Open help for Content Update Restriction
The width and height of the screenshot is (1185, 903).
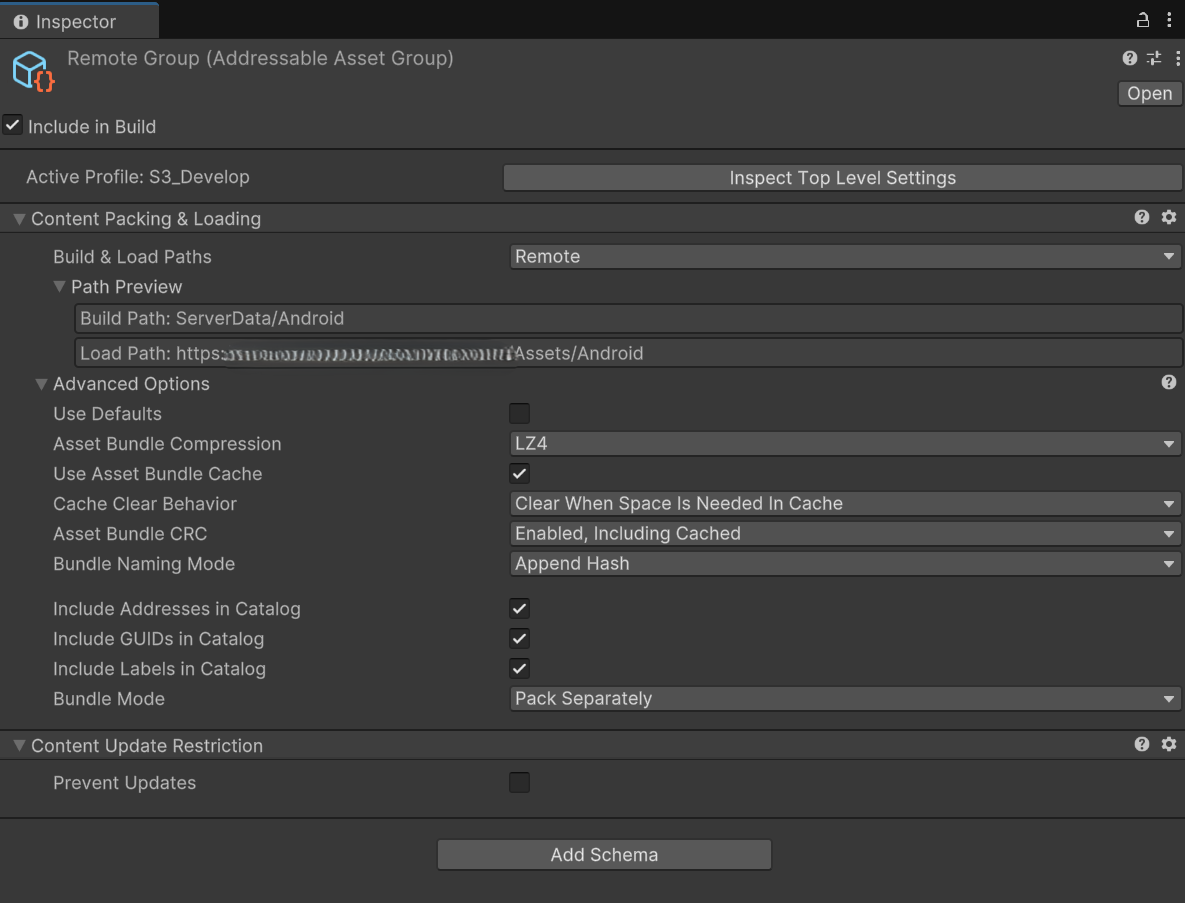pyautogui.click(x=1141, y=744)
